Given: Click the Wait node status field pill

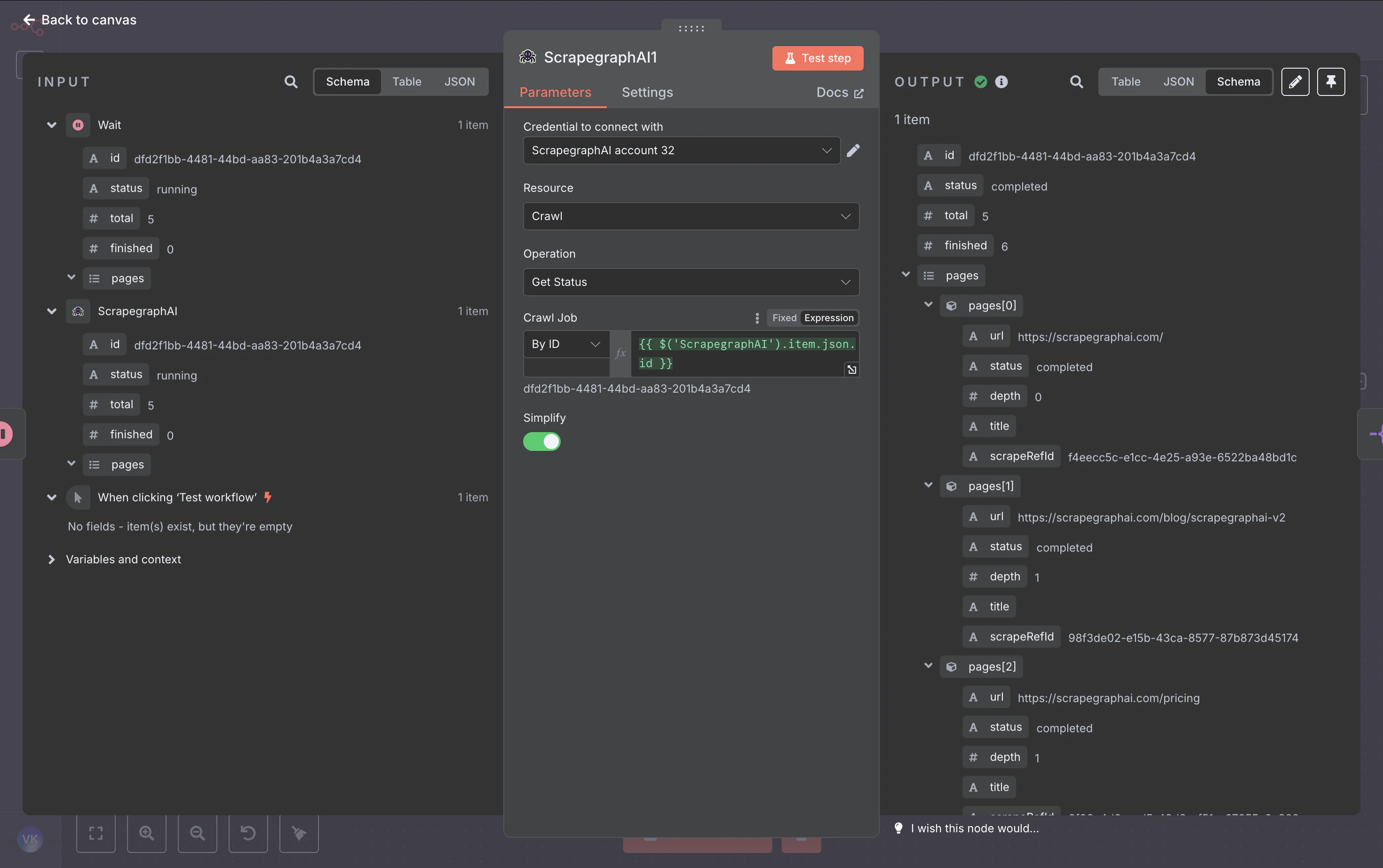Looking at the screenshot, I should pos(116,188).
